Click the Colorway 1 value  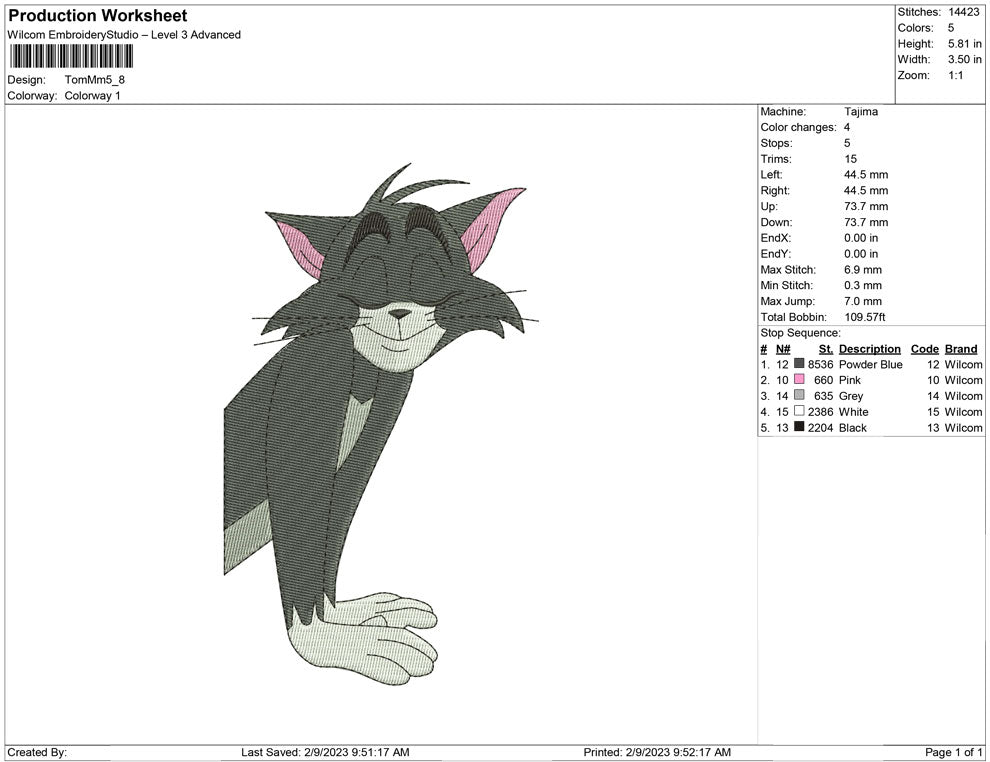tap(92, 96)
